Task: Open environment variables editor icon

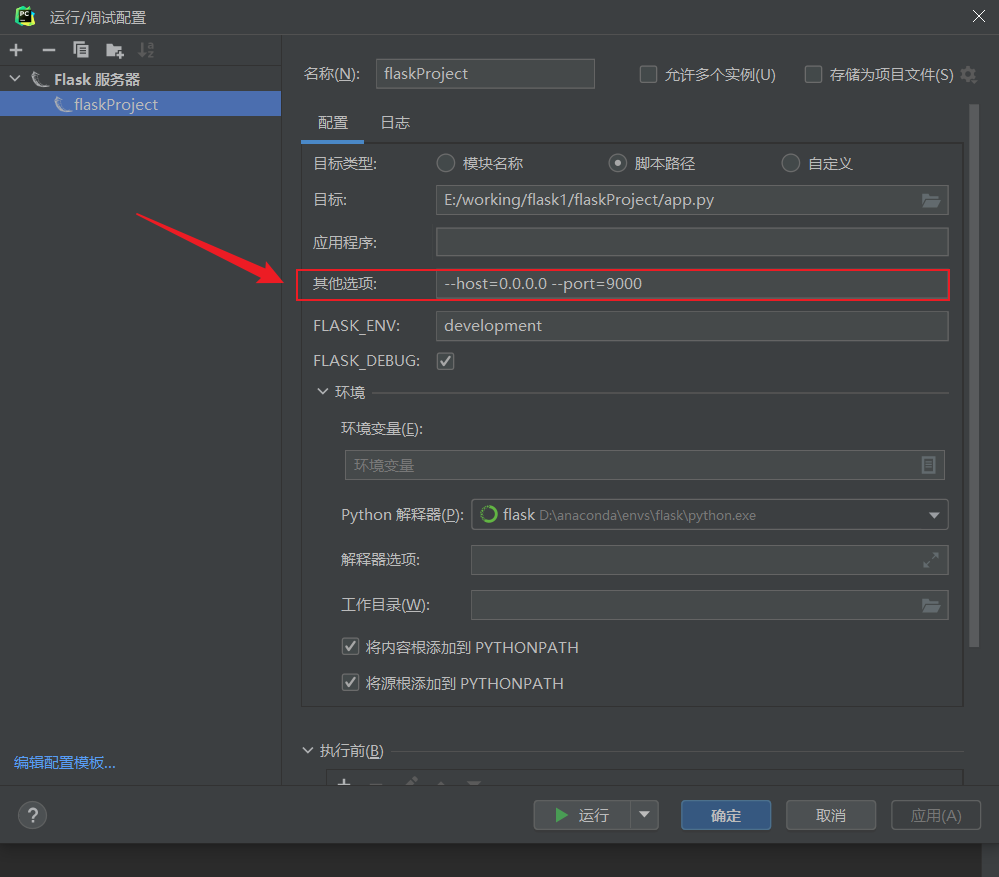Action: pos(928,465)
